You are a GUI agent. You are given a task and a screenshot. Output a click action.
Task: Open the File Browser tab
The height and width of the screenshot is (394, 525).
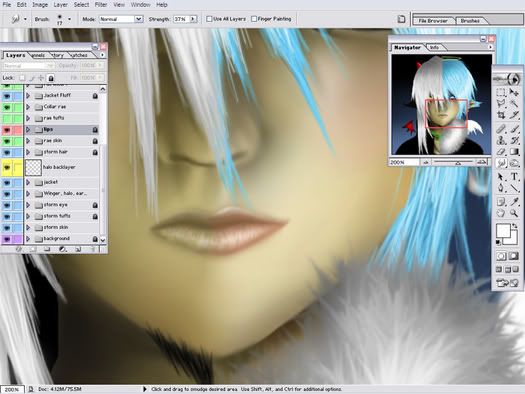point(433,21)
